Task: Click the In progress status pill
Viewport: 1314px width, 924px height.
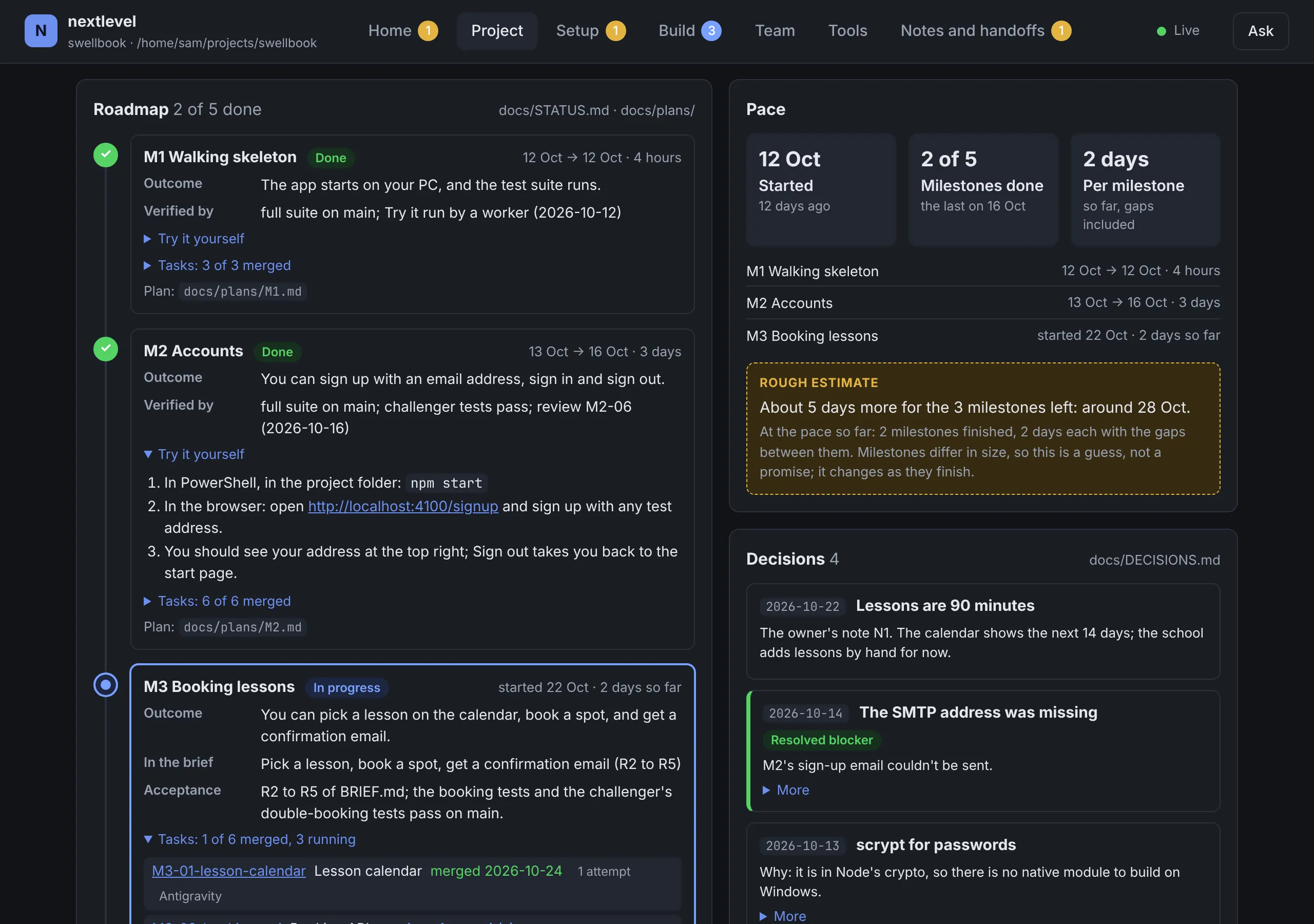Action: click(x=346, y=687)
